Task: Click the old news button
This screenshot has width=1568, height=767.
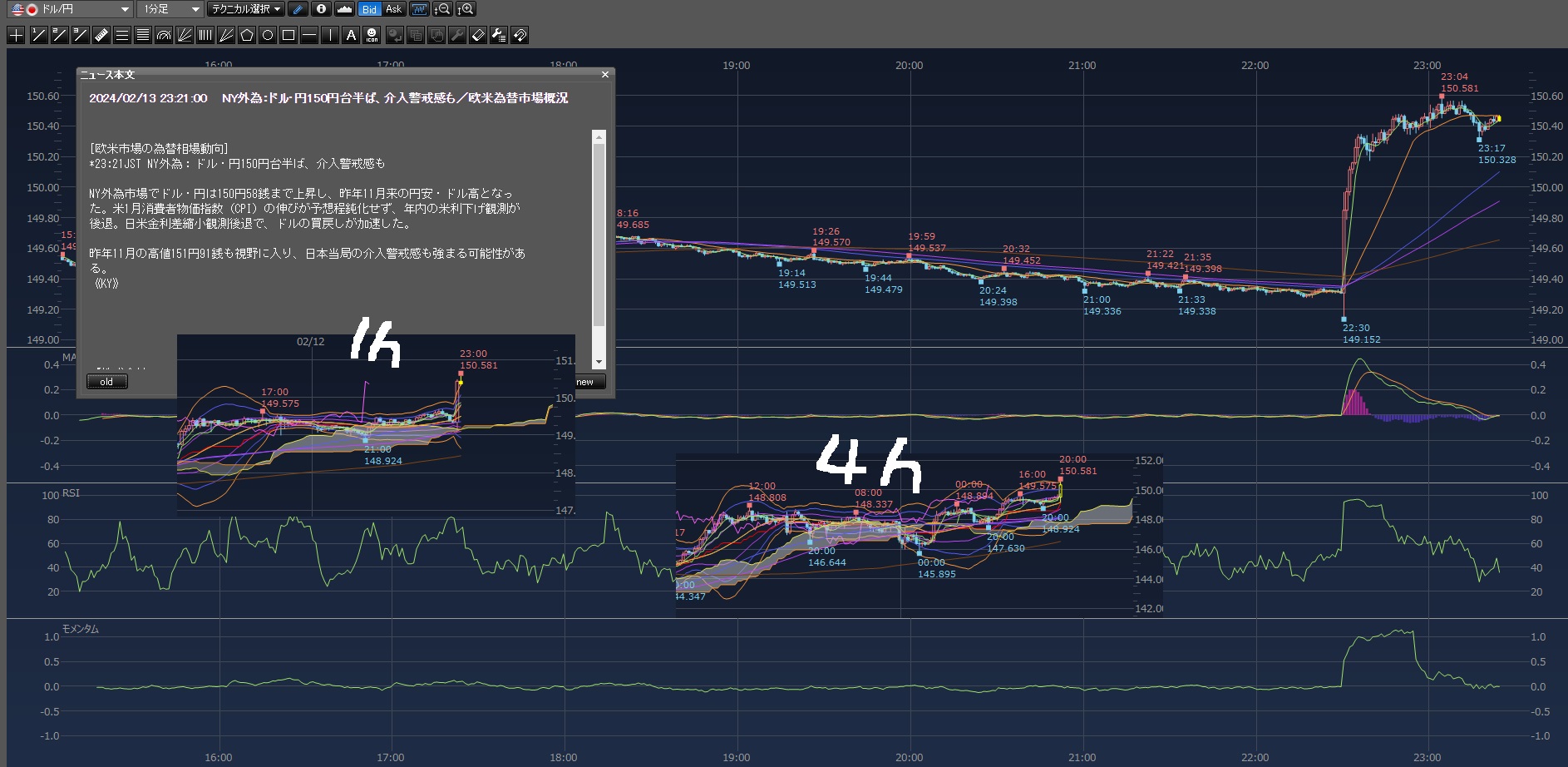Action: point(106,382)
